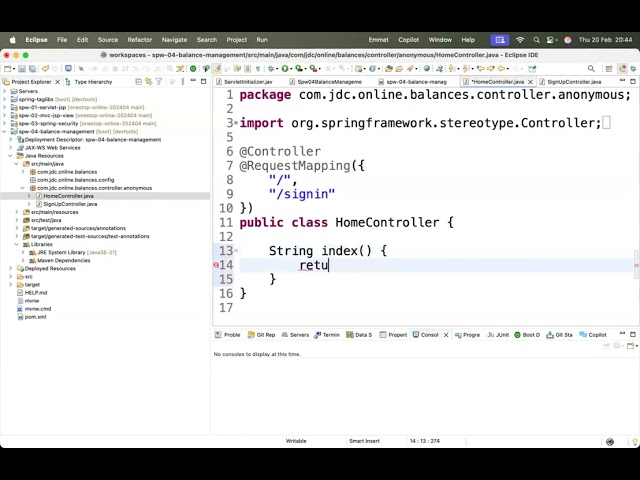Click the Last Edit Location arrow icon
Viewport: 640px width, 480px height.
(x=481, y=69)
